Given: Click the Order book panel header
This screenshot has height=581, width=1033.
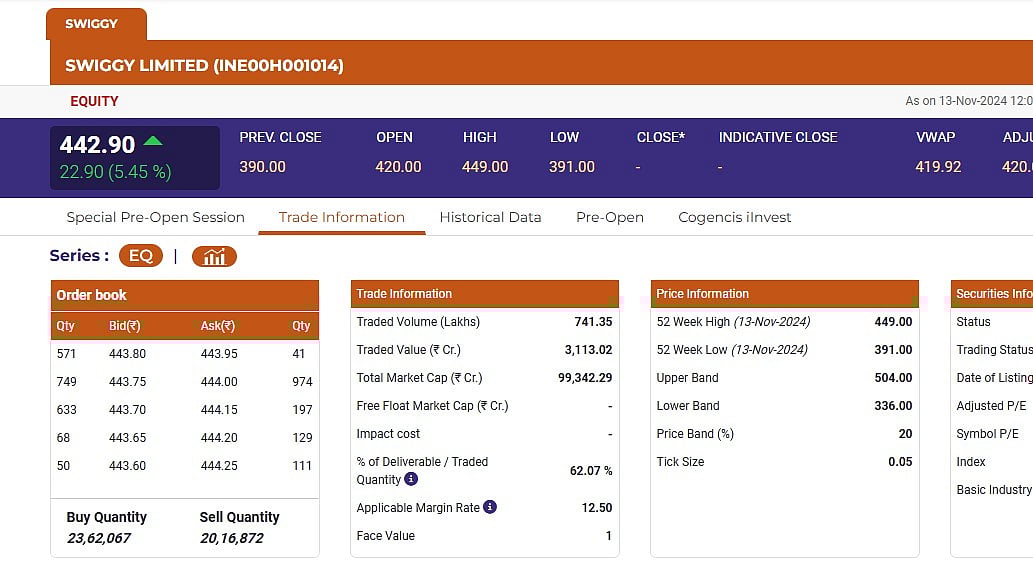Looking at the screenshot, I should [184, 295].
